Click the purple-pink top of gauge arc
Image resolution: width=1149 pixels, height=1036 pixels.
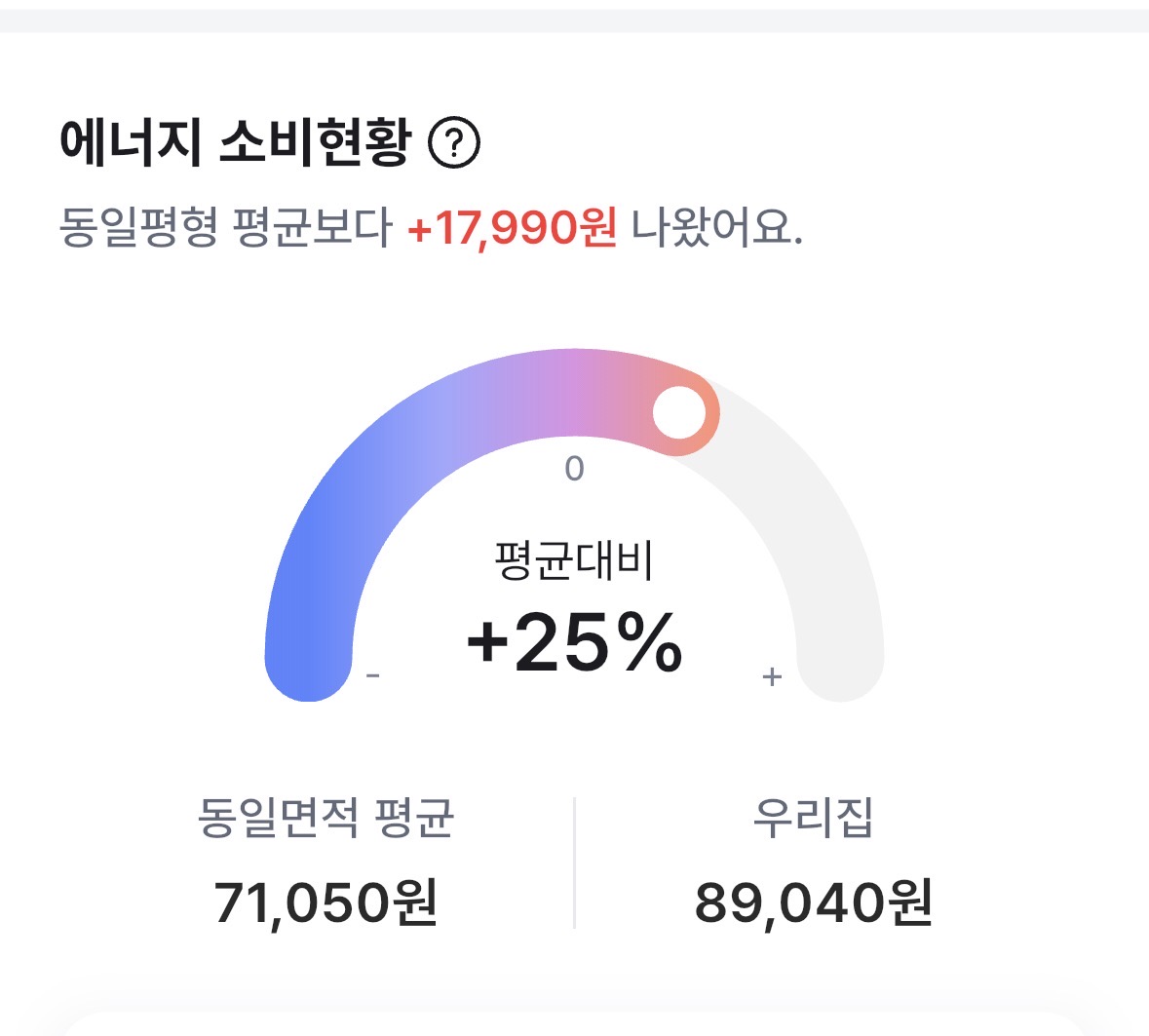pyautogui.click(x=575, y=392)
